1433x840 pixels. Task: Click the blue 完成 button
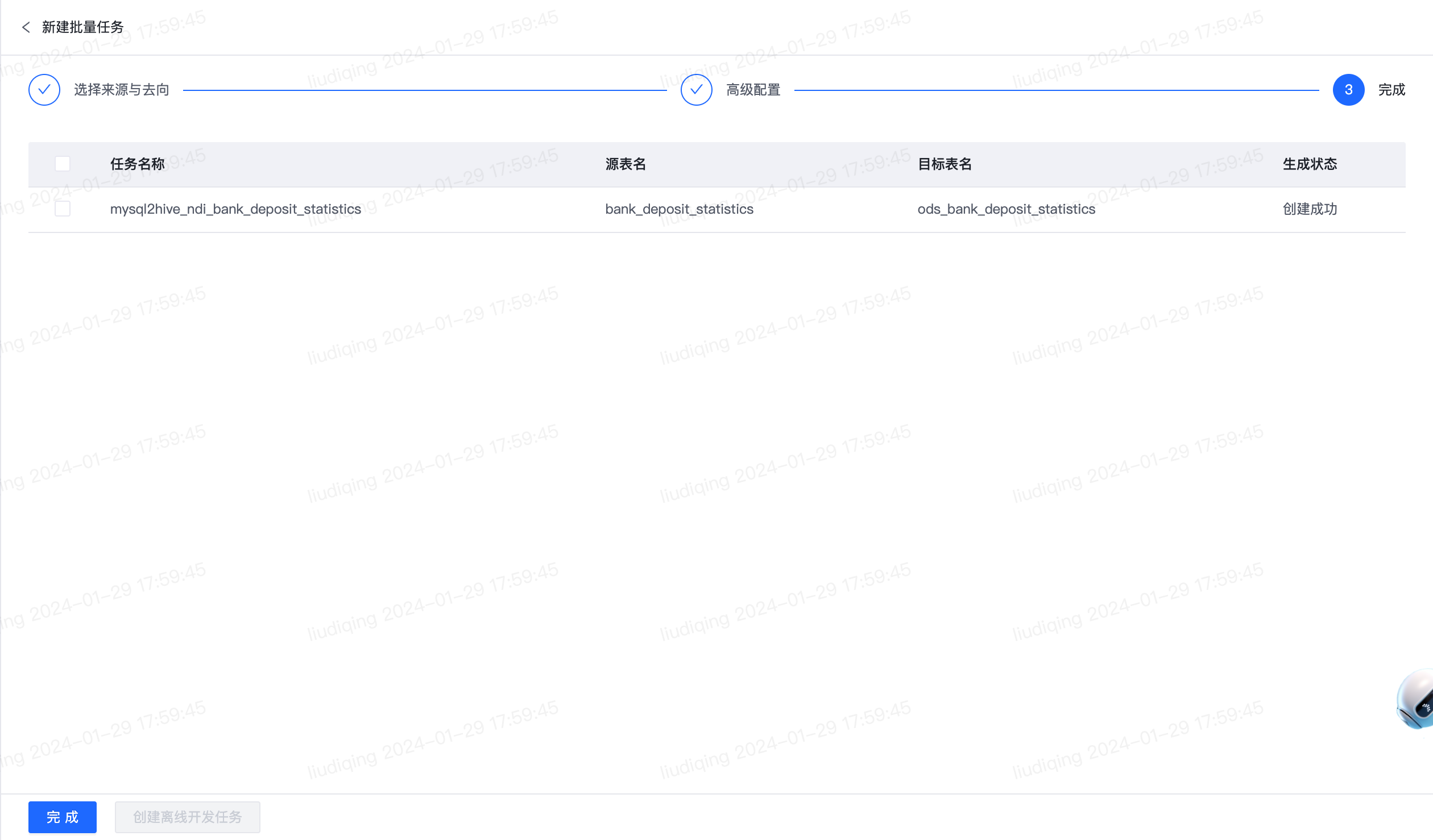pyautogui.click(x=63, y=817)
